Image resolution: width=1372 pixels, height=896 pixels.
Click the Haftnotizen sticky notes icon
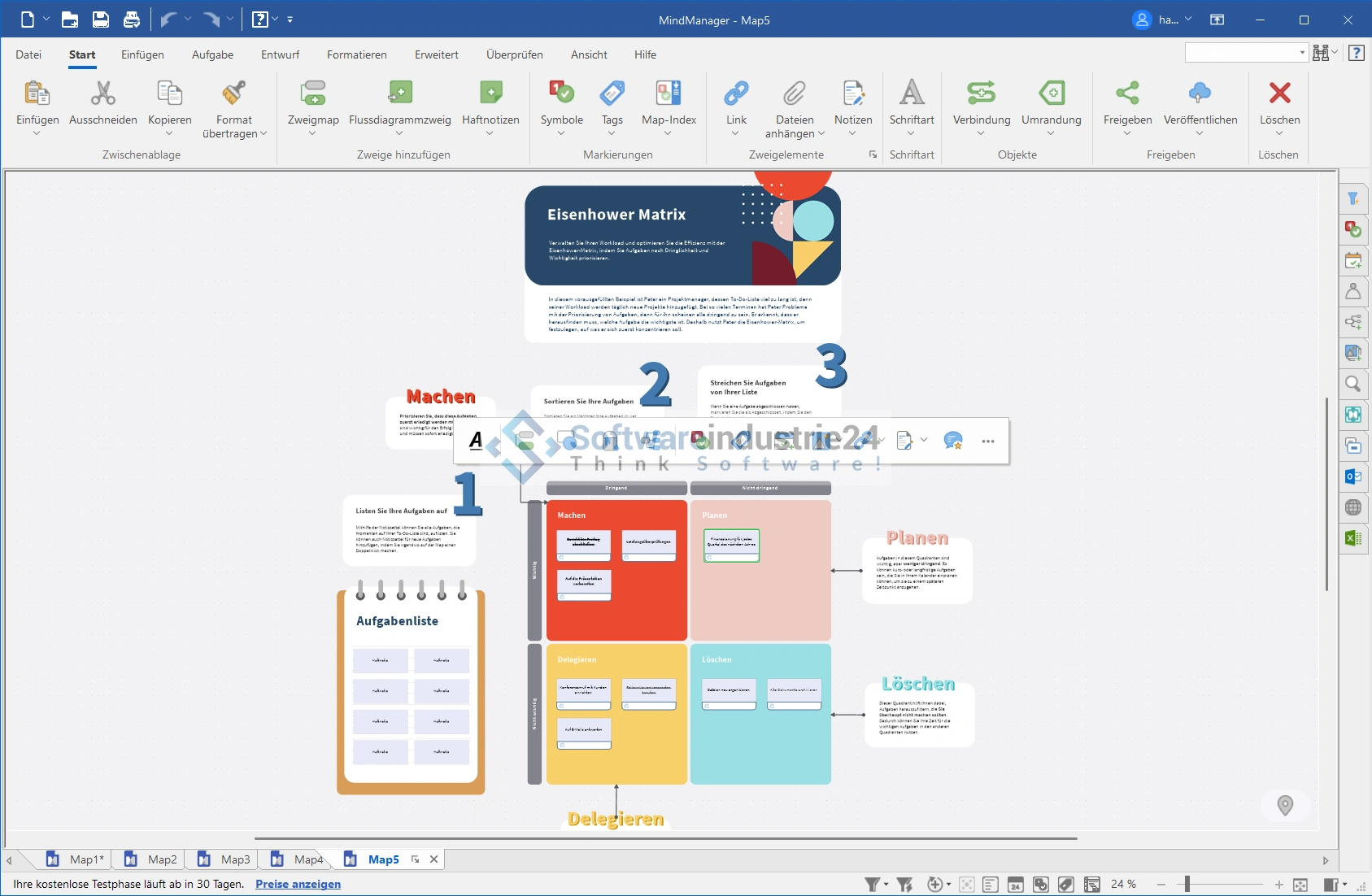(x=490, y=94)
